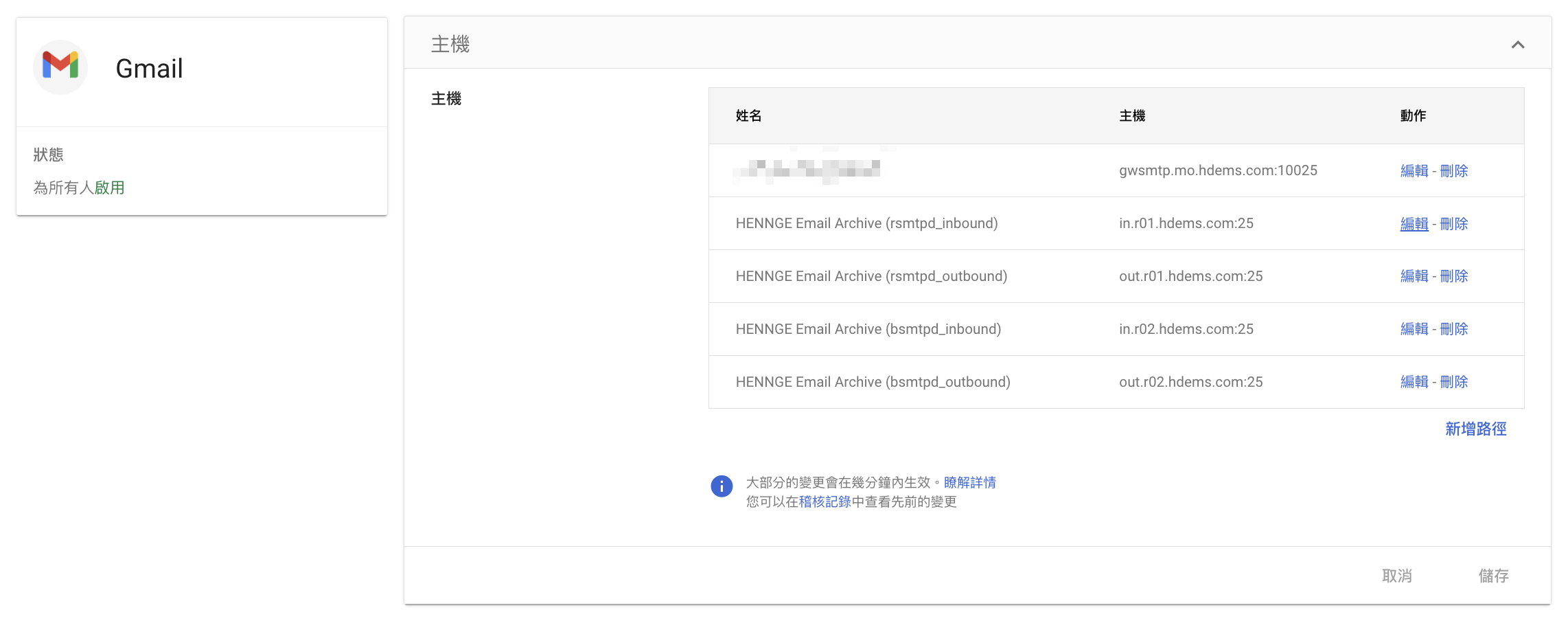Edit the gwsmtp.mo.hdems.com:10025 route
Screen dimensions: 1568x632
coord(1414,171)
